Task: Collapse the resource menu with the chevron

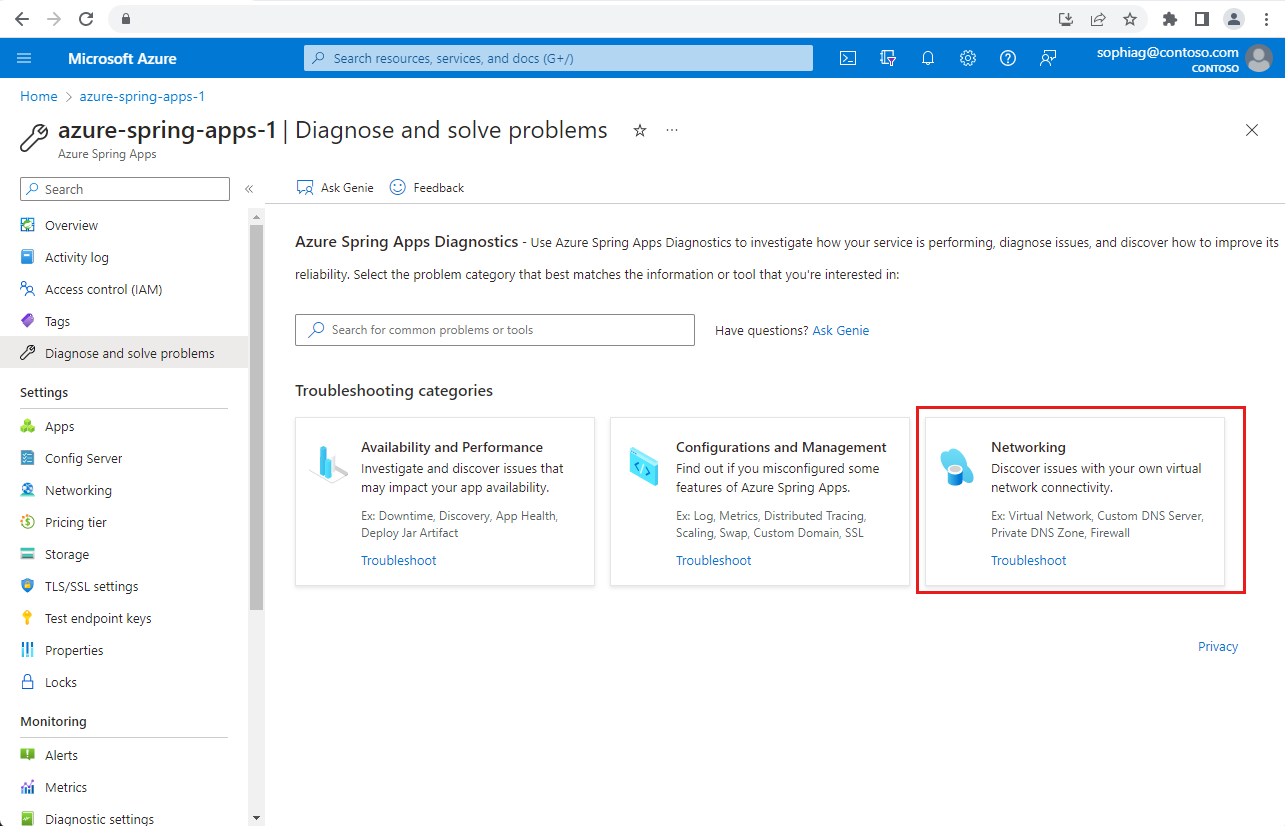Action: click(249, 189)
